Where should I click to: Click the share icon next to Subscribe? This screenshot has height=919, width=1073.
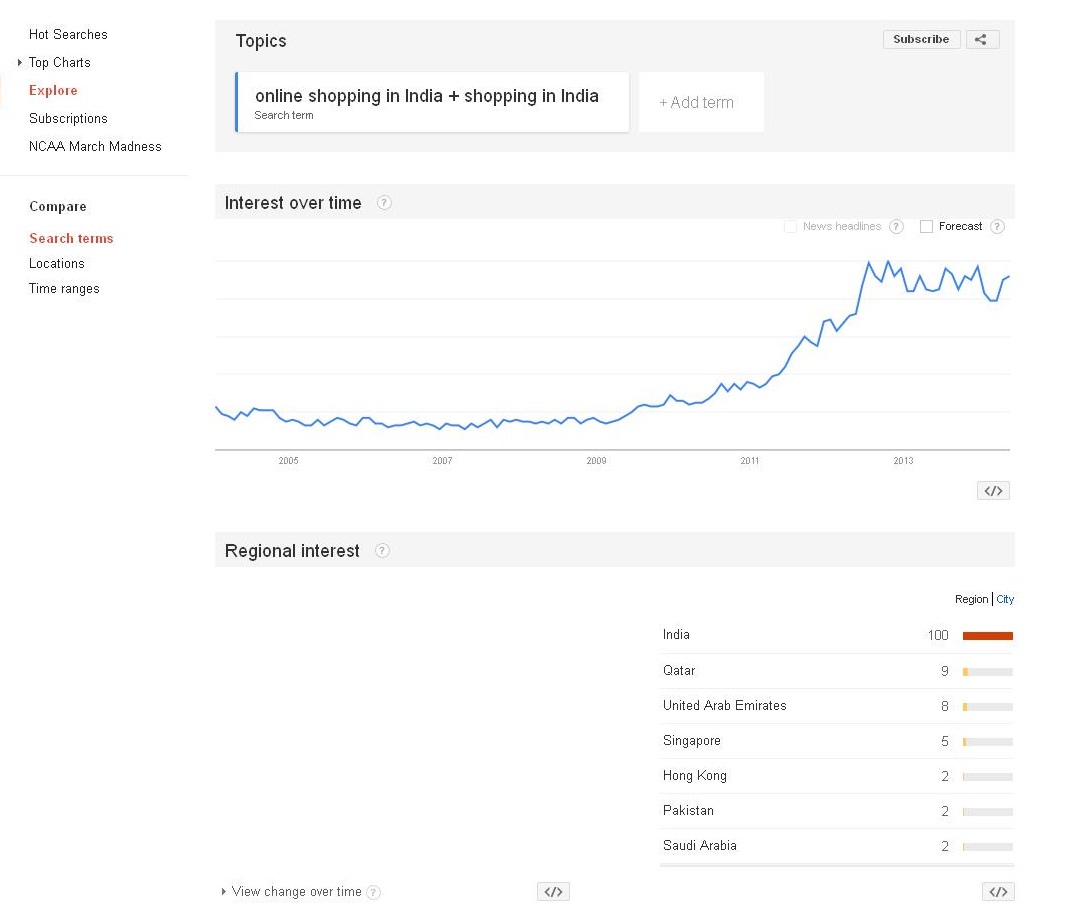pos(982,40)
